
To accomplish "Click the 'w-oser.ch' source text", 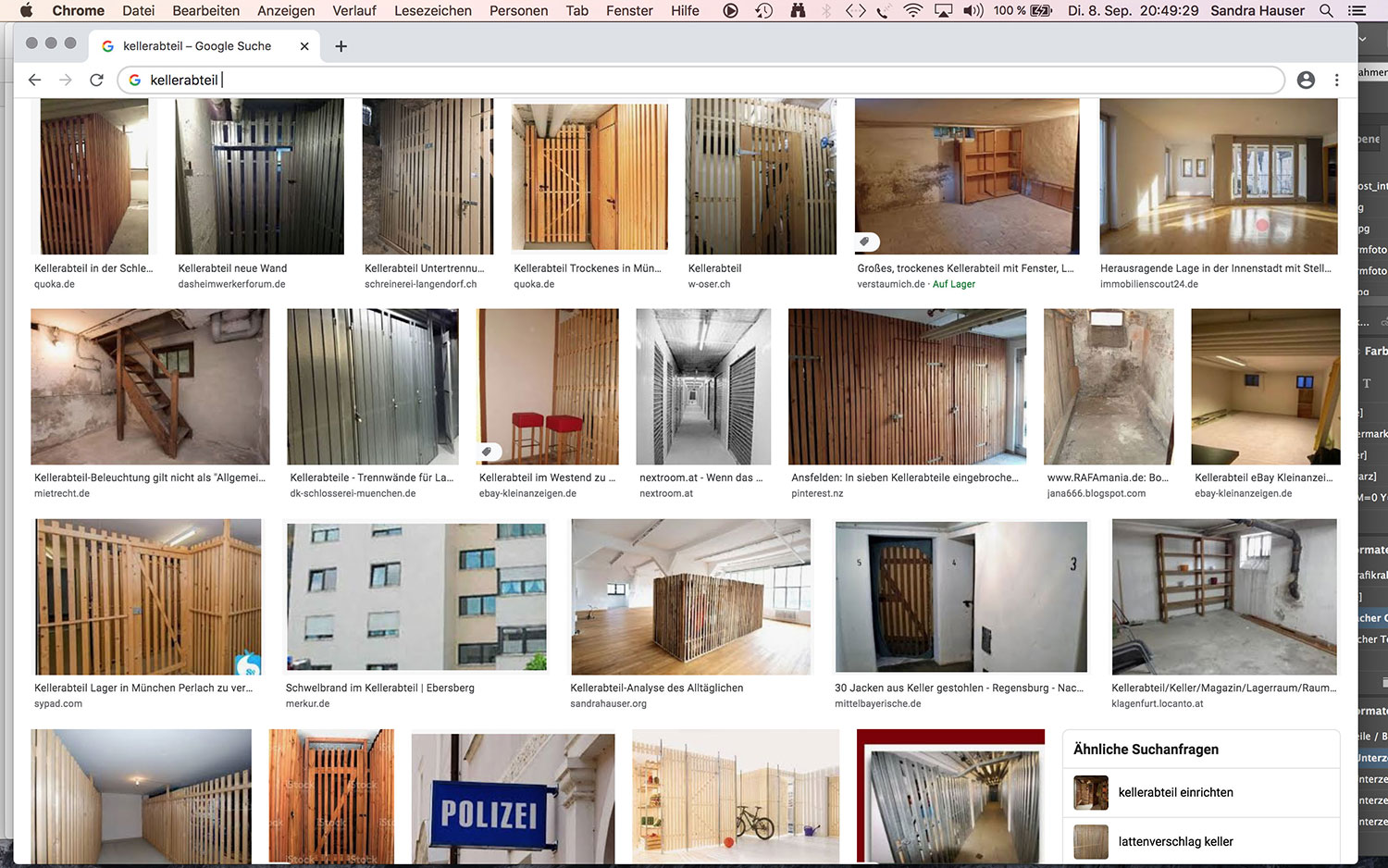I will click(x=709, y=285).
